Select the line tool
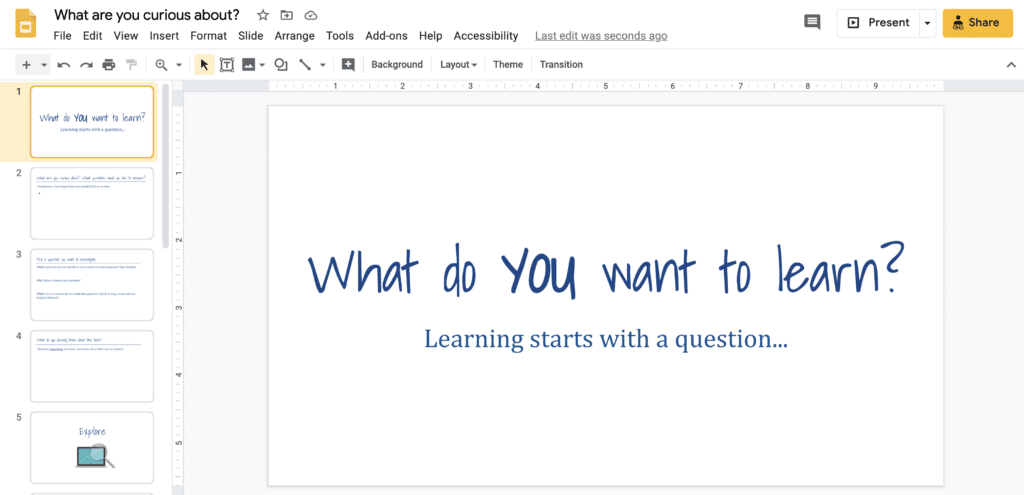Viewport: 1024px width, 495px height. (x=305, y=65)
